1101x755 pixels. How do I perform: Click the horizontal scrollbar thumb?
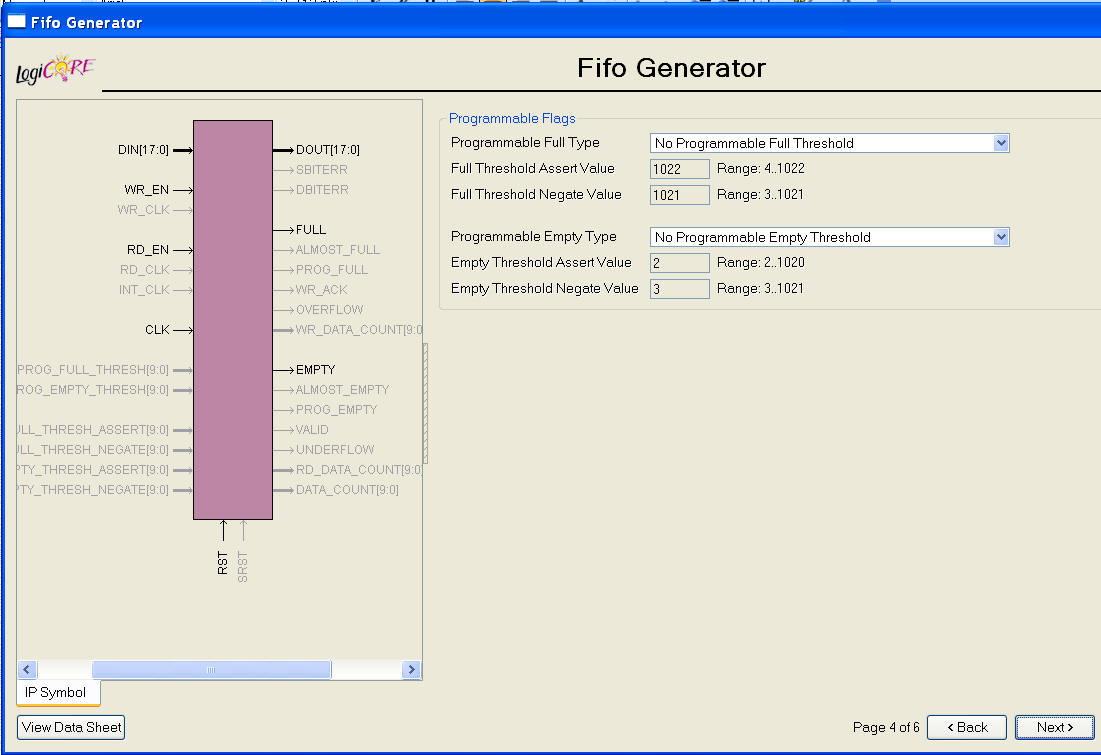[211, 670]
